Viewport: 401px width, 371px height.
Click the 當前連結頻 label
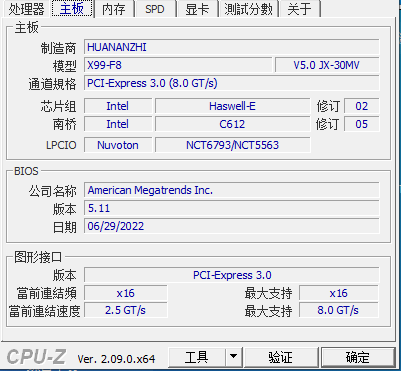pos(46,294)
